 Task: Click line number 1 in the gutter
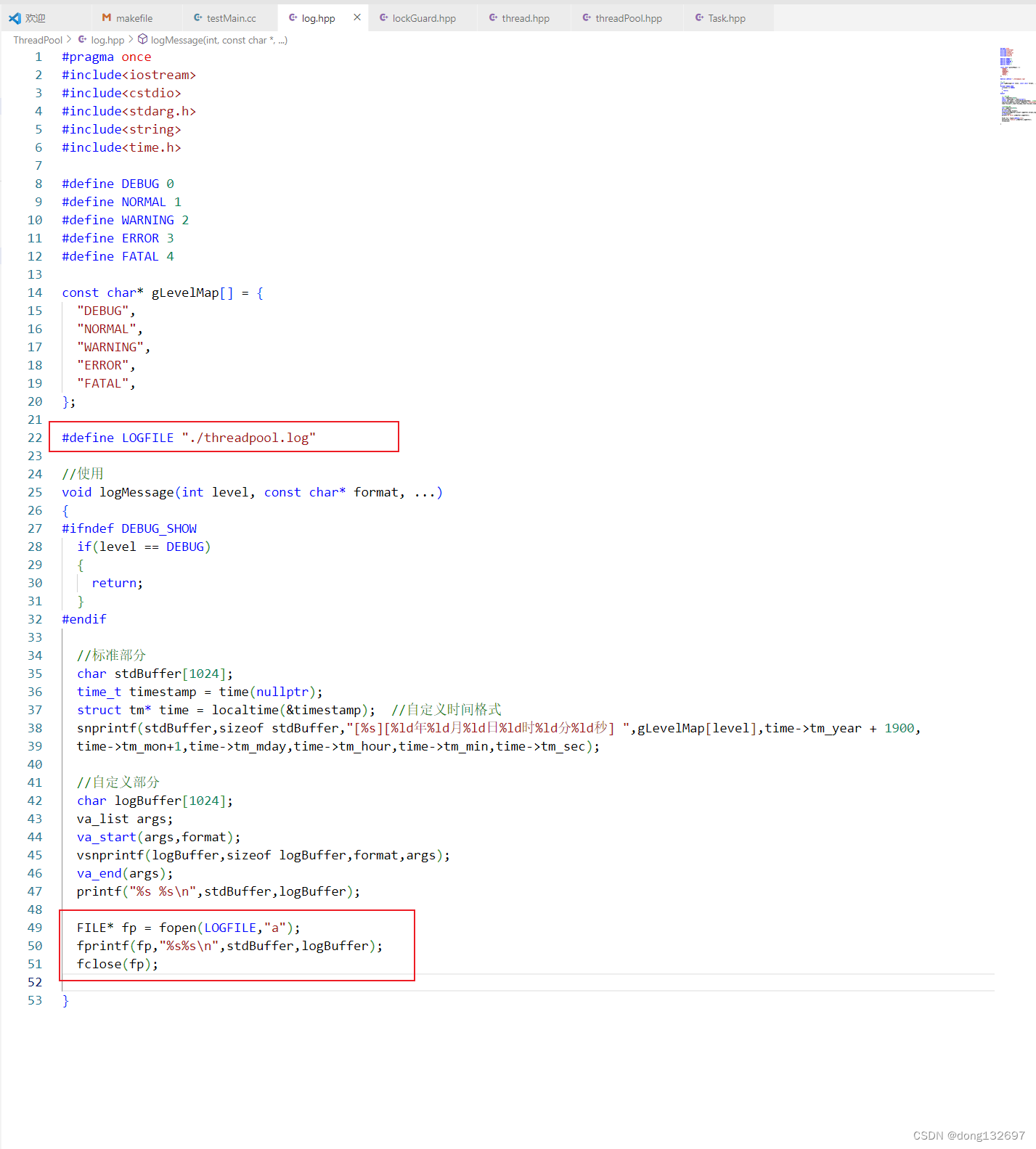[x=38, y=57]
